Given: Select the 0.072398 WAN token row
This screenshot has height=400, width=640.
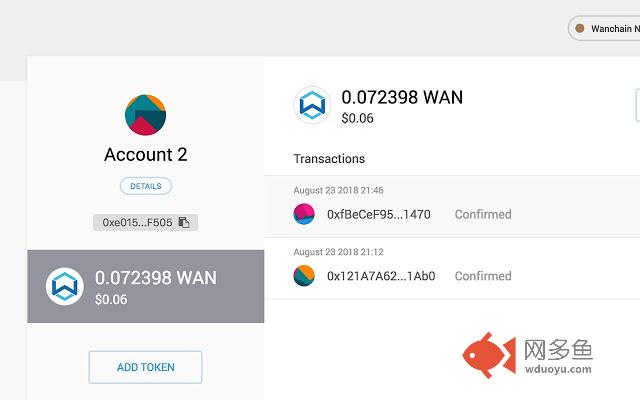Looking at the screenshot, I should click(146, 286).
